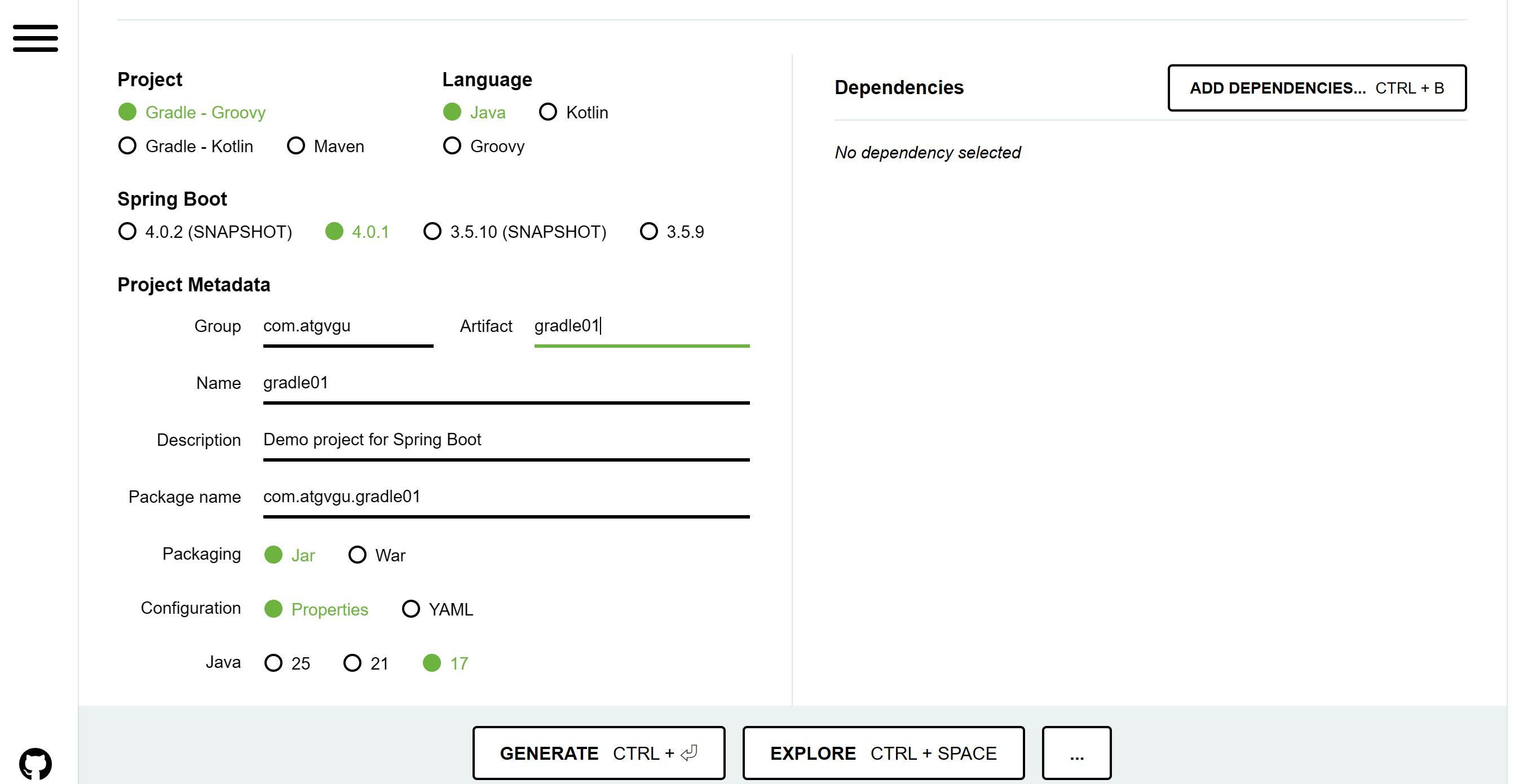Select Groovy as the language
Viewport: 1523px width, 784px height.
tap(452, 146)
